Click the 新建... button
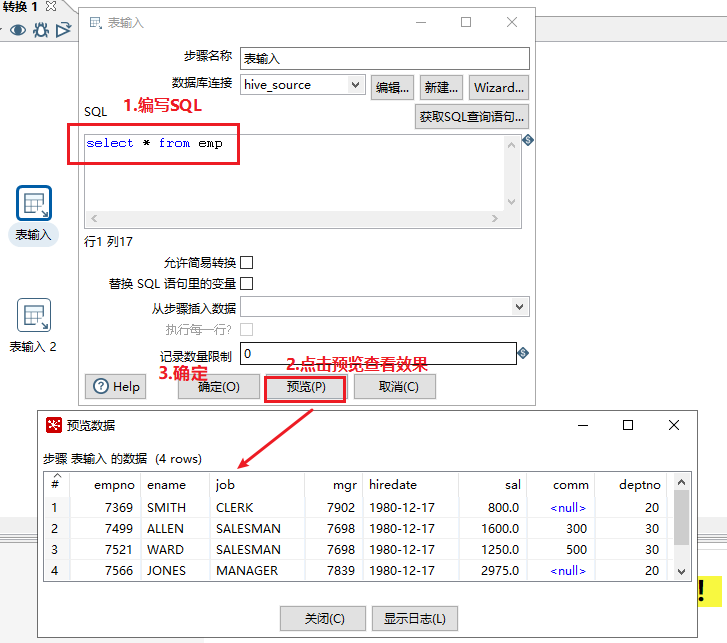 (x=441, y=88)
